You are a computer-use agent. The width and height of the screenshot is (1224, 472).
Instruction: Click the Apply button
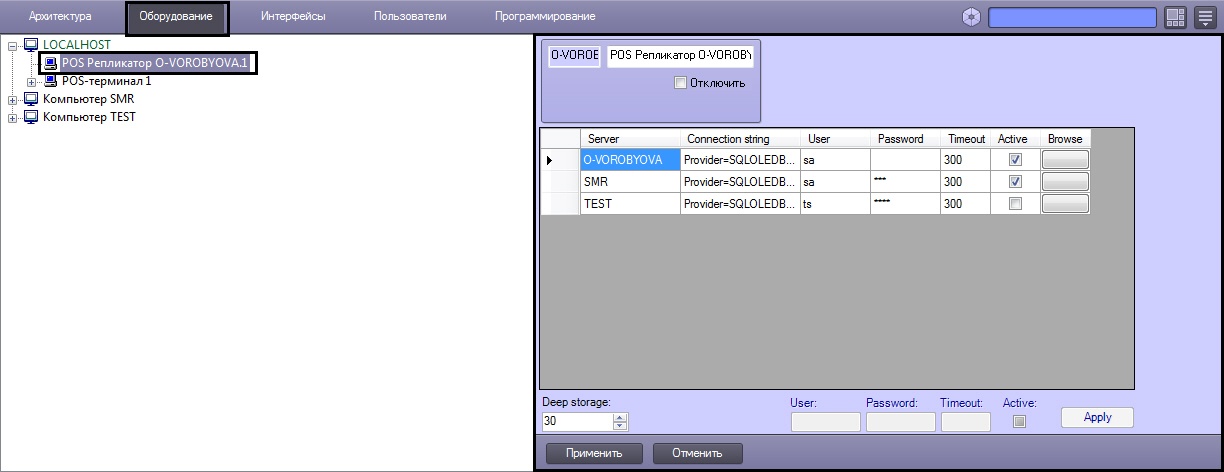tap(1097, 417)
